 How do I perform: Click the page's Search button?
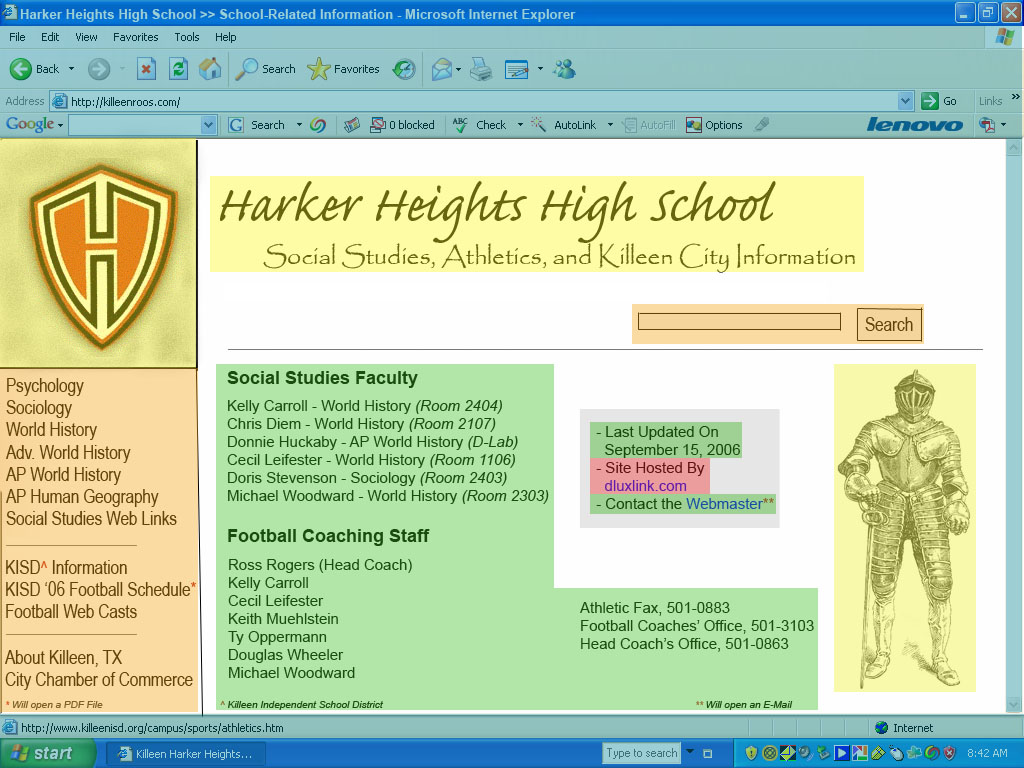[888, 324]
